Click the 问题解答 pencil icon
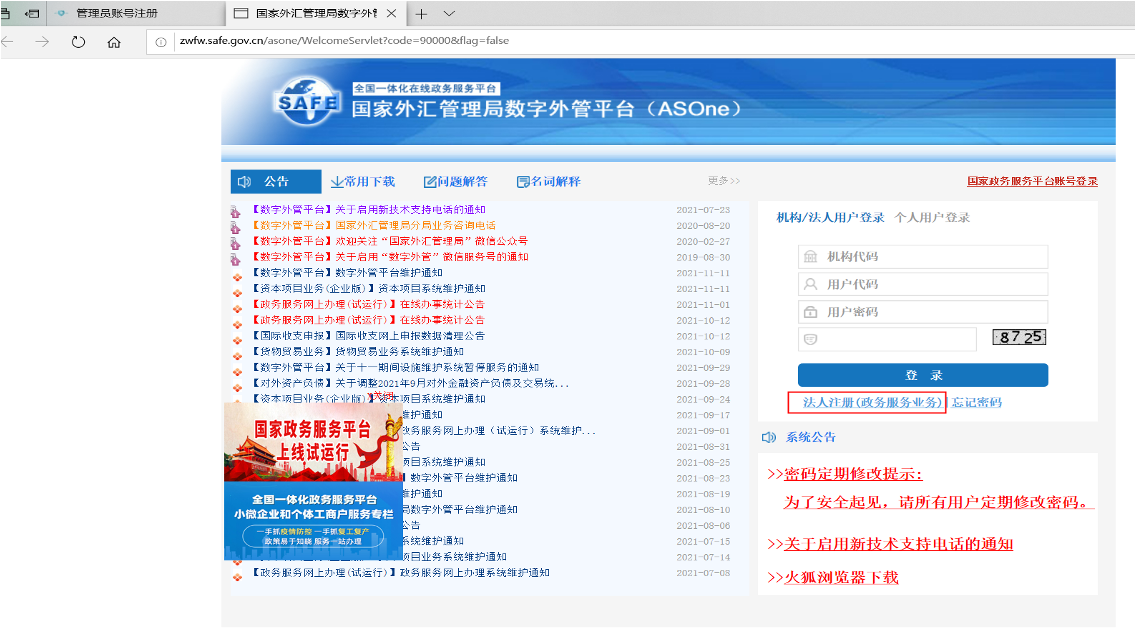 coord(430,181)
